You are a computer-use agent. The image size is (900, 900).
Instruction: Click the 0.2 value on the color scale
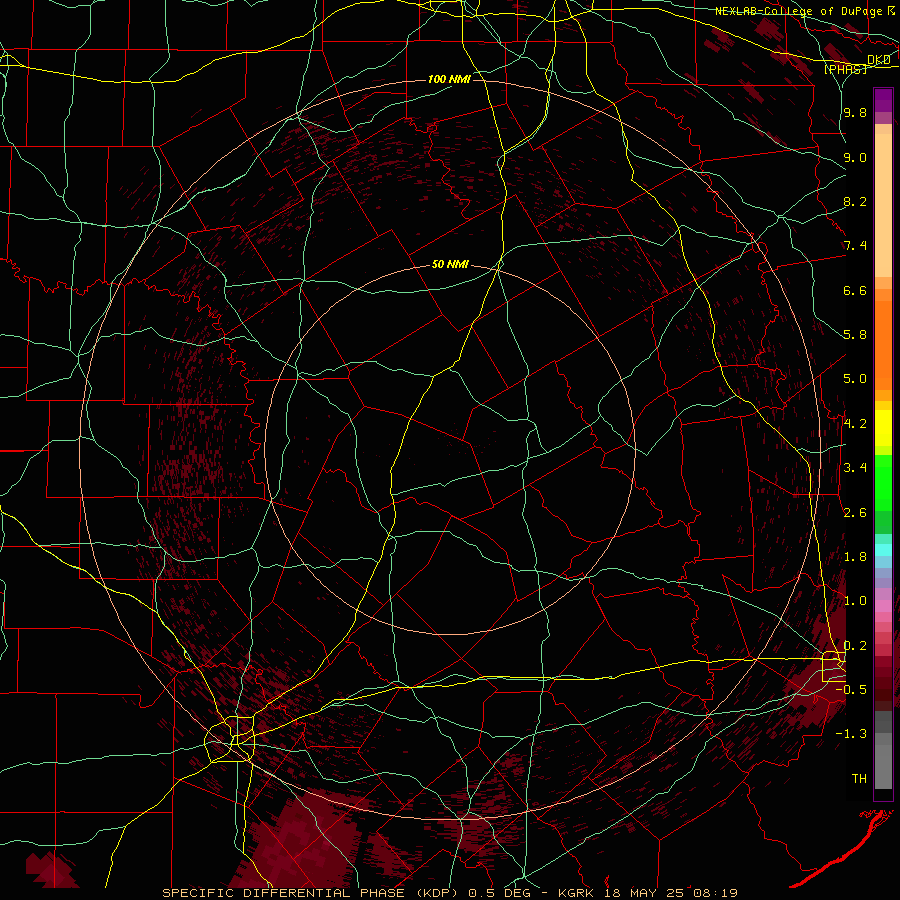(x=855, y=646)
